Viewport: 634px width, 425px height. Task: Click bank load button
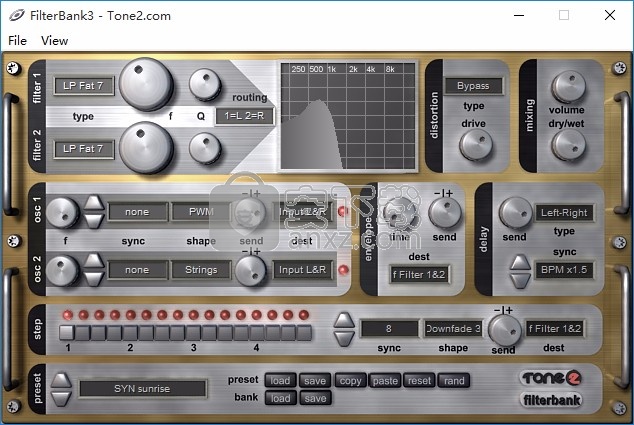(x=281, y=398)
